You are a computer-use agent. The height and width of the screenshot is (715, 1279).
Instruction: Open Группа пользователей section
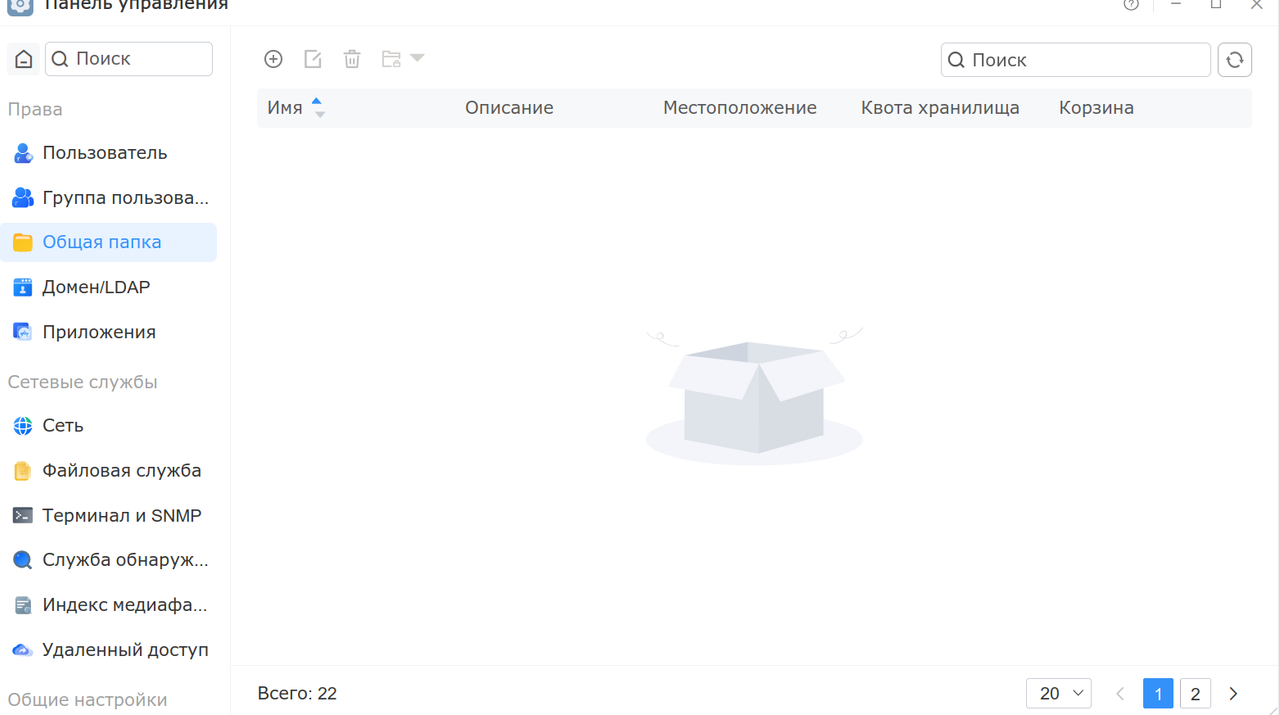tap(108, 198)
